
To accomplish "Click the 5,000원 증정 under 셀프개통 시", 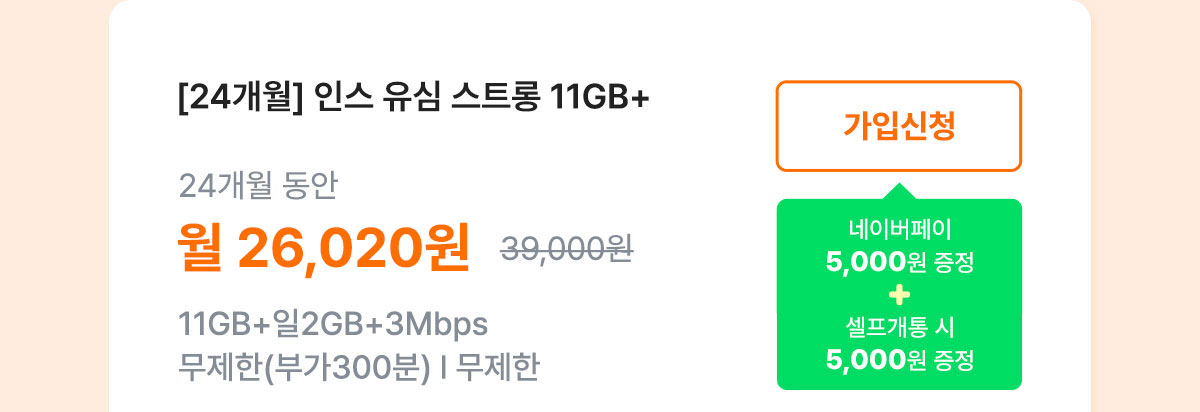I will tap(899, 358).
